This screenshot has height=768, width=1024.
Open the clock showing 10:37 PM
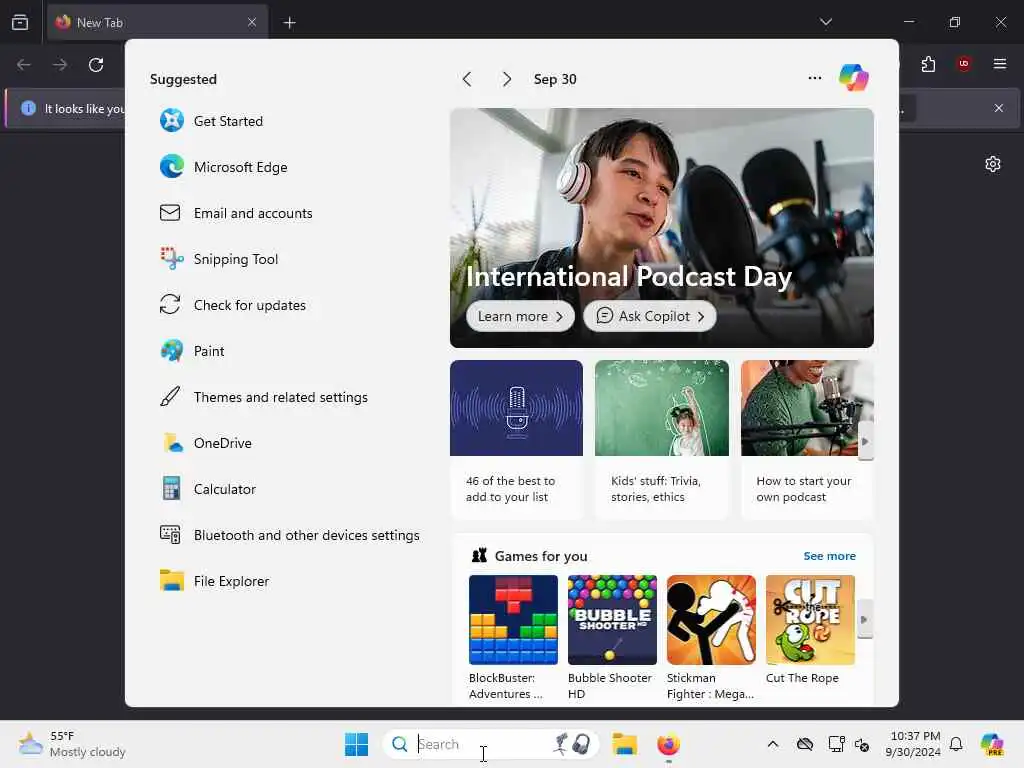[x=913, y=744]
